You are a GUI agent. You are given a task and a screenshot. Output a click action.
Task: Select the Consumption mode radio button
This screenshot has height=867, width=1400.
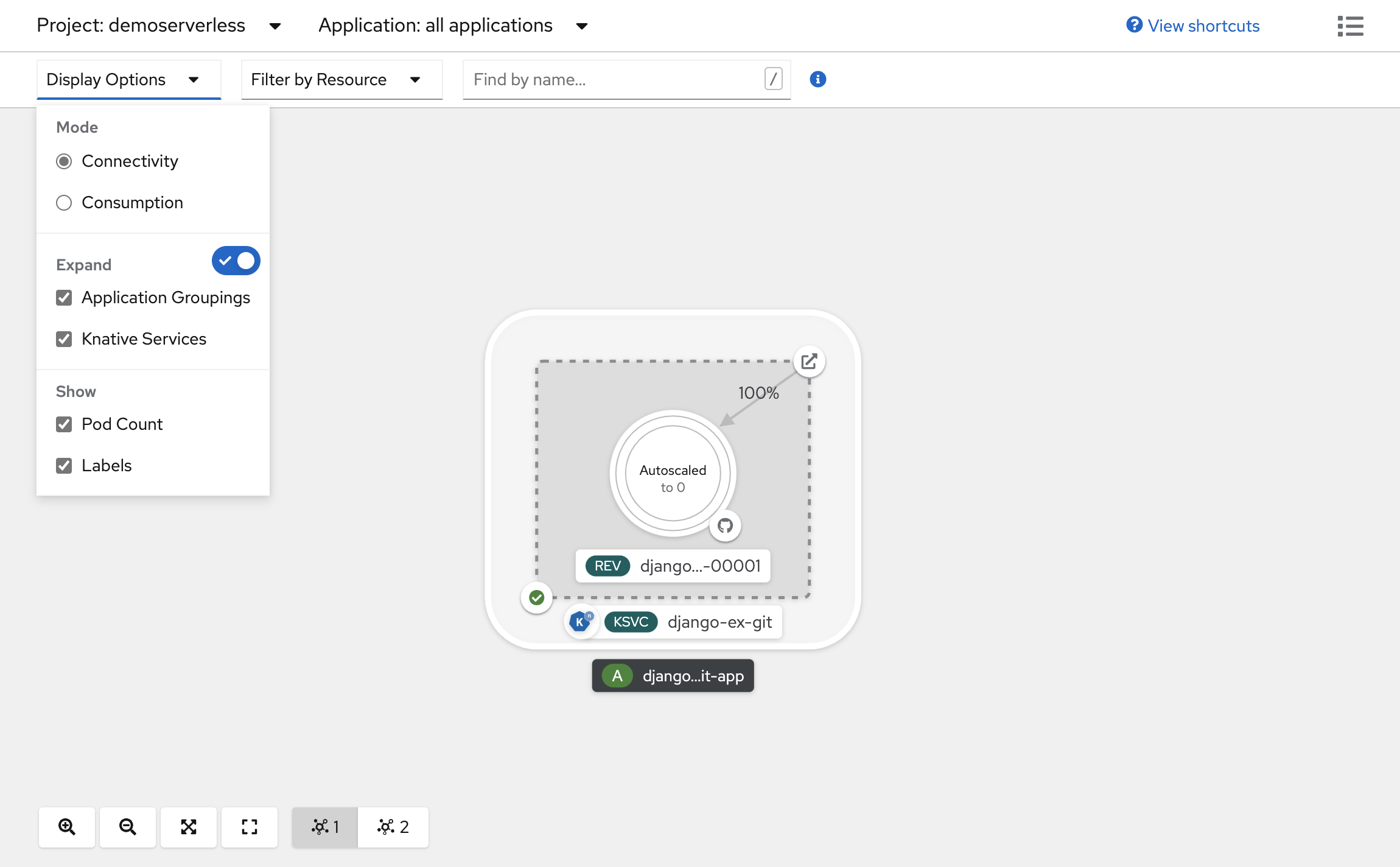pyautogui.click(x=63, y=202)
